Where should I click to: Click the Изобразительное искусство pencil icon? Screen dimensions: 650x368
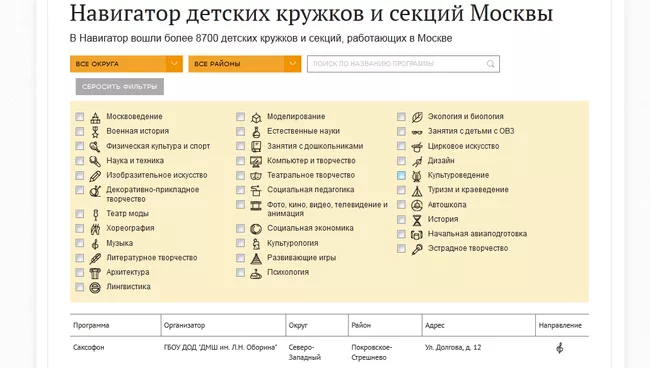[95, 176]
